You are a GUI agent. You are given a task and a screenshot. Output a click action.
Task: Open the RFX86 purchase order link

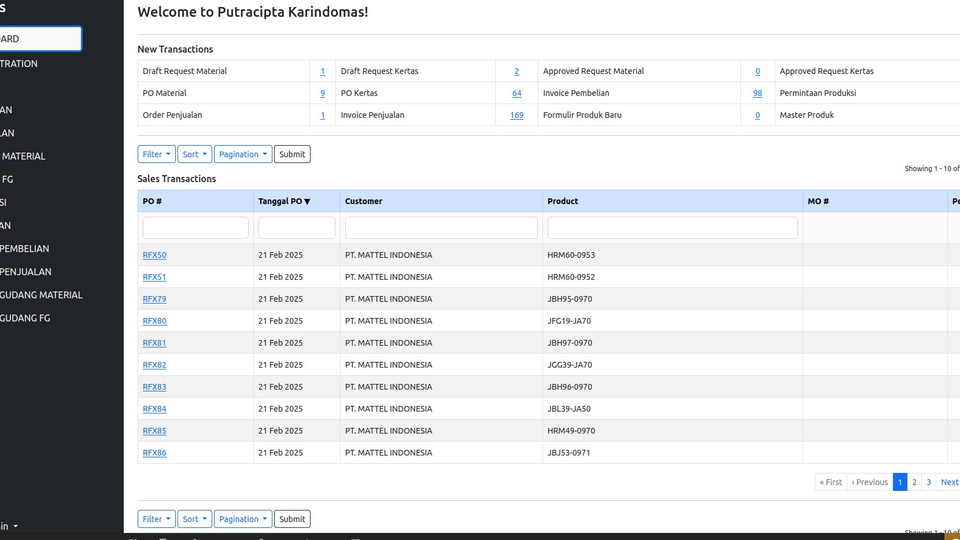click(x=154, y=453)
